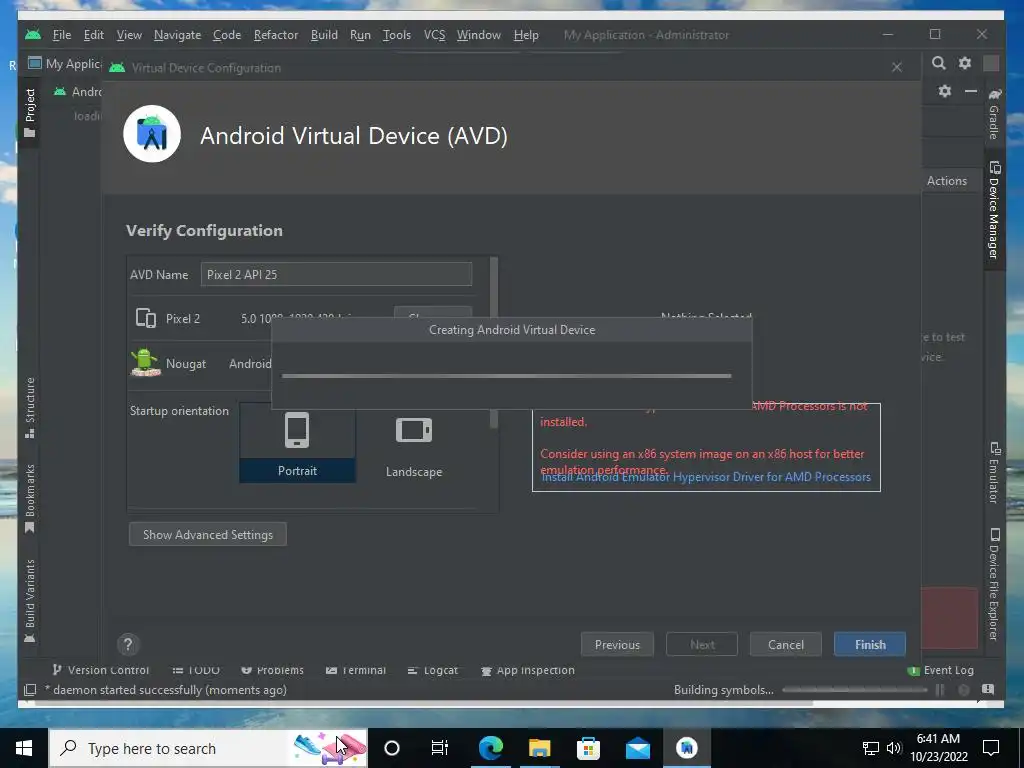Open the AVD dialog help question mark
Screen dimensions: 1024x768
(128, 645)
